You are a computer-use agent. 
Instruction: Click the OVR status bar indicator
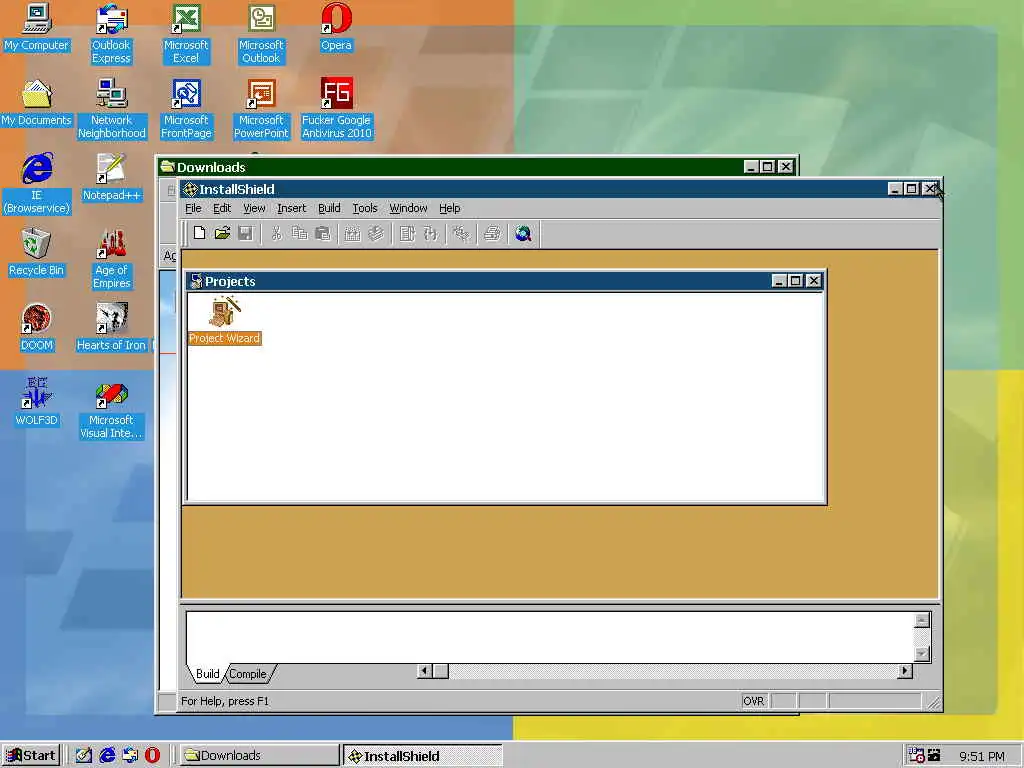pos(753,701)
